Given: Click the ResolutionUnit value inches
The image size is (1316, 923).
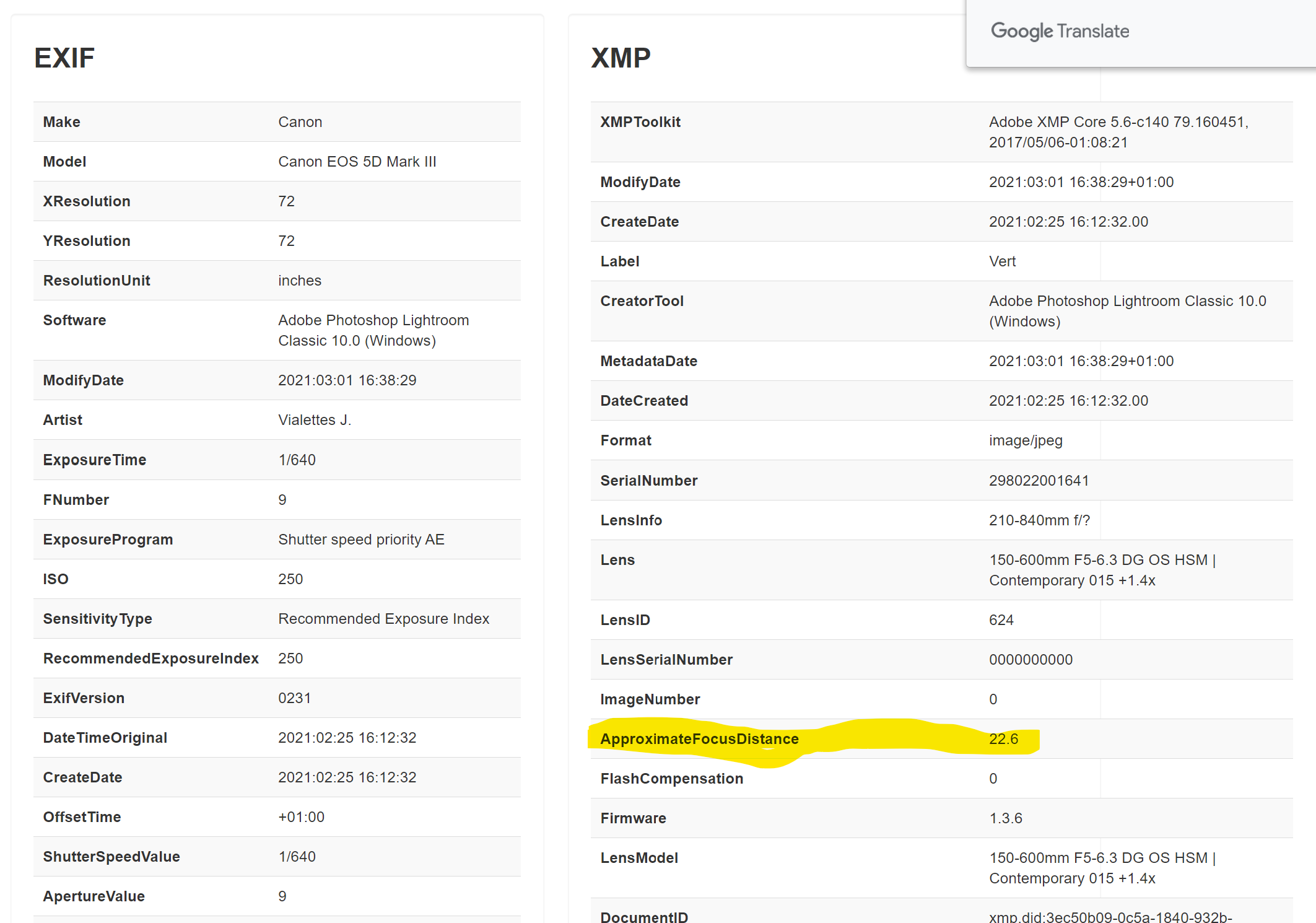Looking at the screenshot, I should coord(300,281).
